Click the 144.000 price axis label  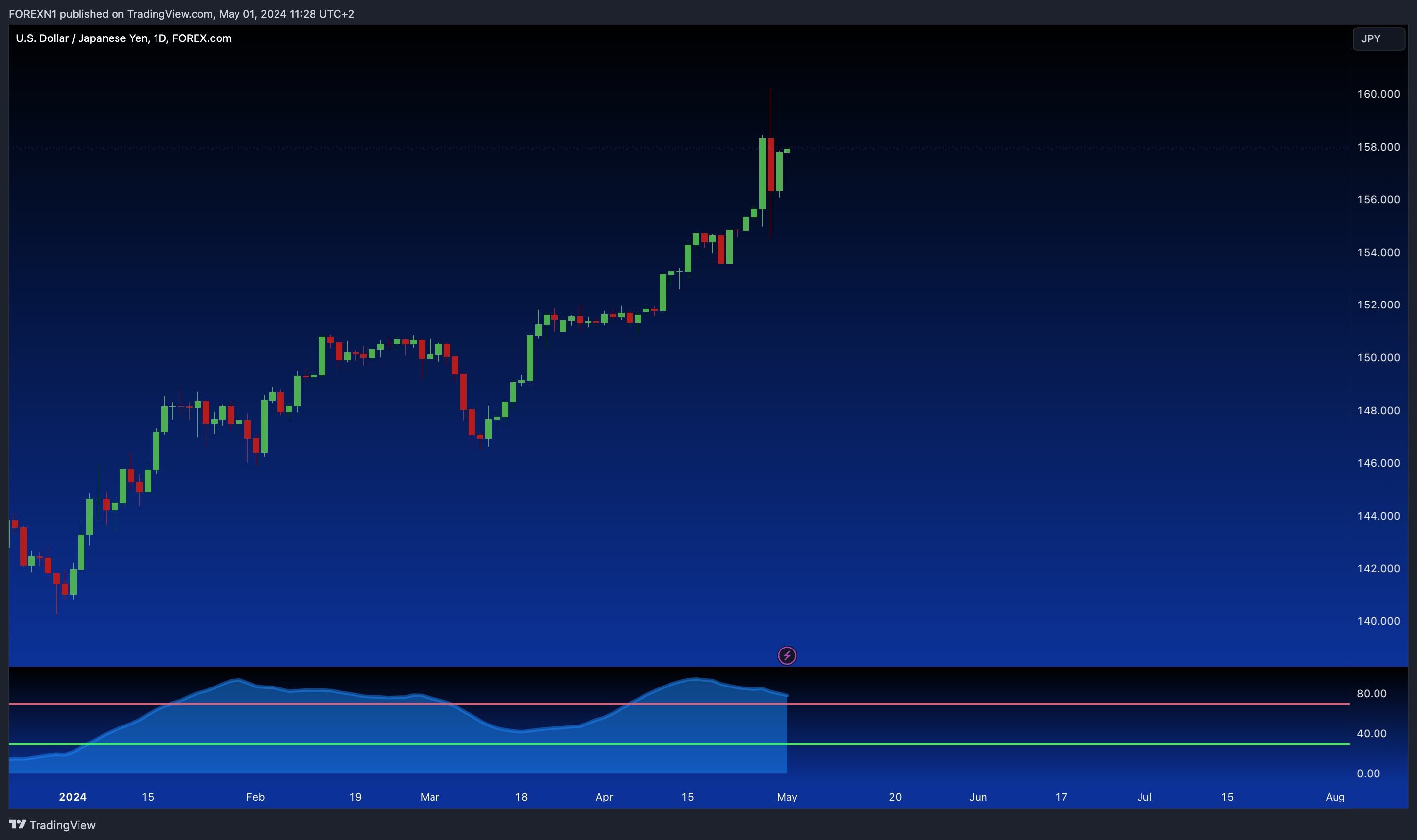[1378, 516]
